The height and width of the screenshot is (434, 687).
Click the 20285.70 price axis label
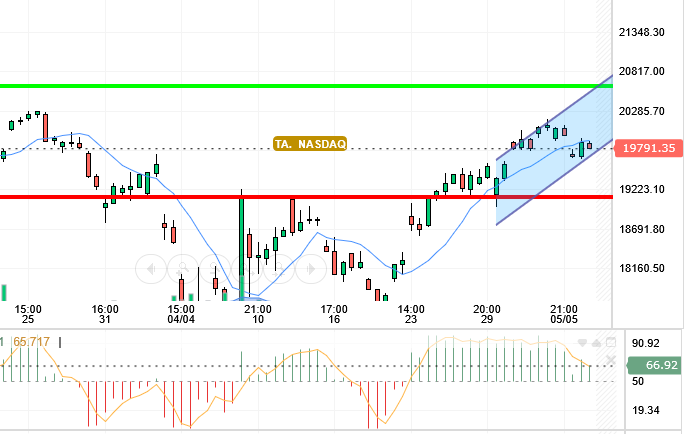click(641, 111)
